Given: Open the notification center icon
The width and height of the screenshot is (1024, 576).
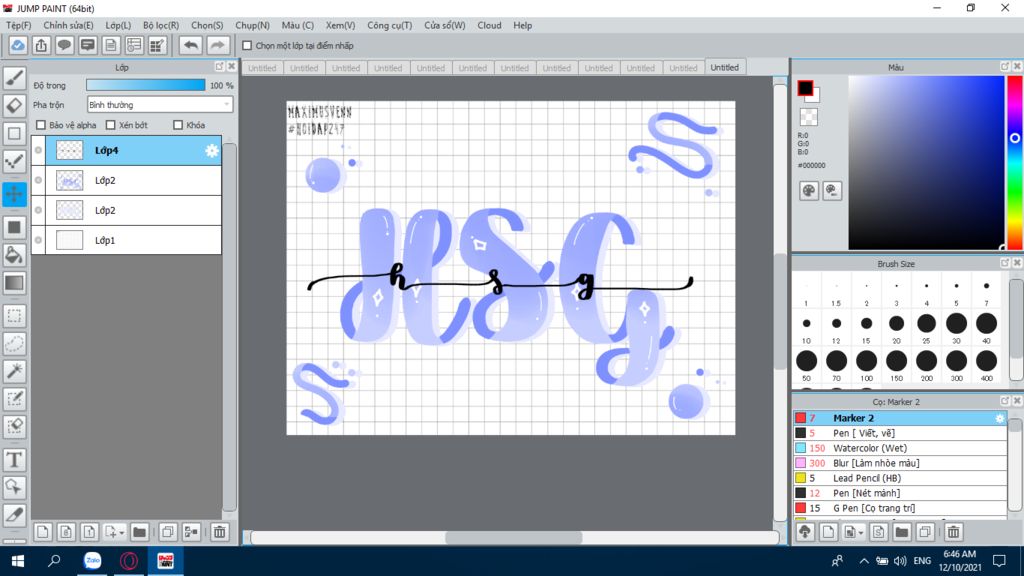Looking at the screenshot, I should click(x=999, y=561).
